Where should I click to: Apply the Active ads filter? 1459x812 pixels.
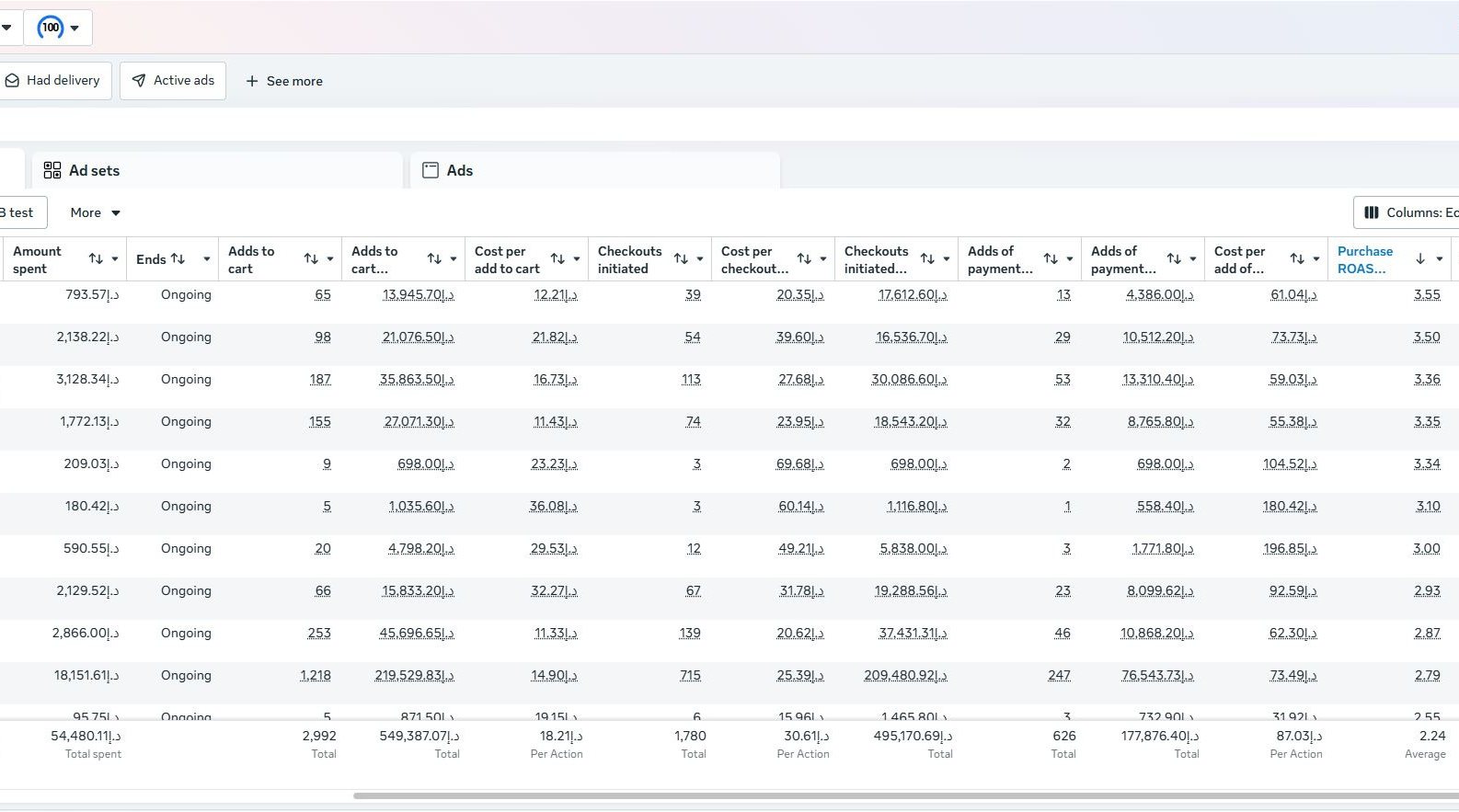173,81
